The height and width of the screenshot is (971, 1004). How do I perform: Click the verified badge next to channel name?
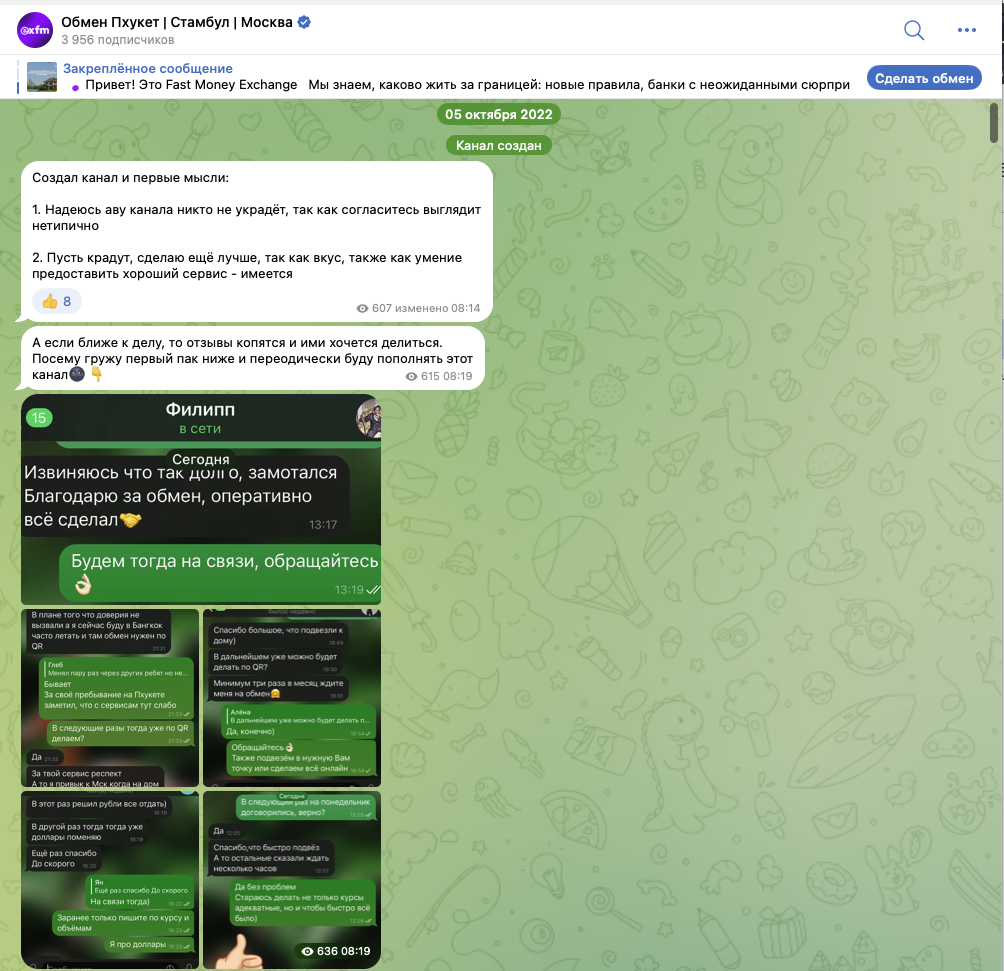coord(304,22)
